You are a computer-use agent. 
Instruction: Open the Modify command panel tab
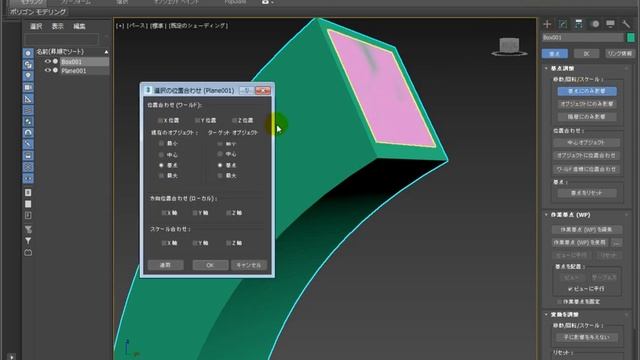tap(563, 24)
